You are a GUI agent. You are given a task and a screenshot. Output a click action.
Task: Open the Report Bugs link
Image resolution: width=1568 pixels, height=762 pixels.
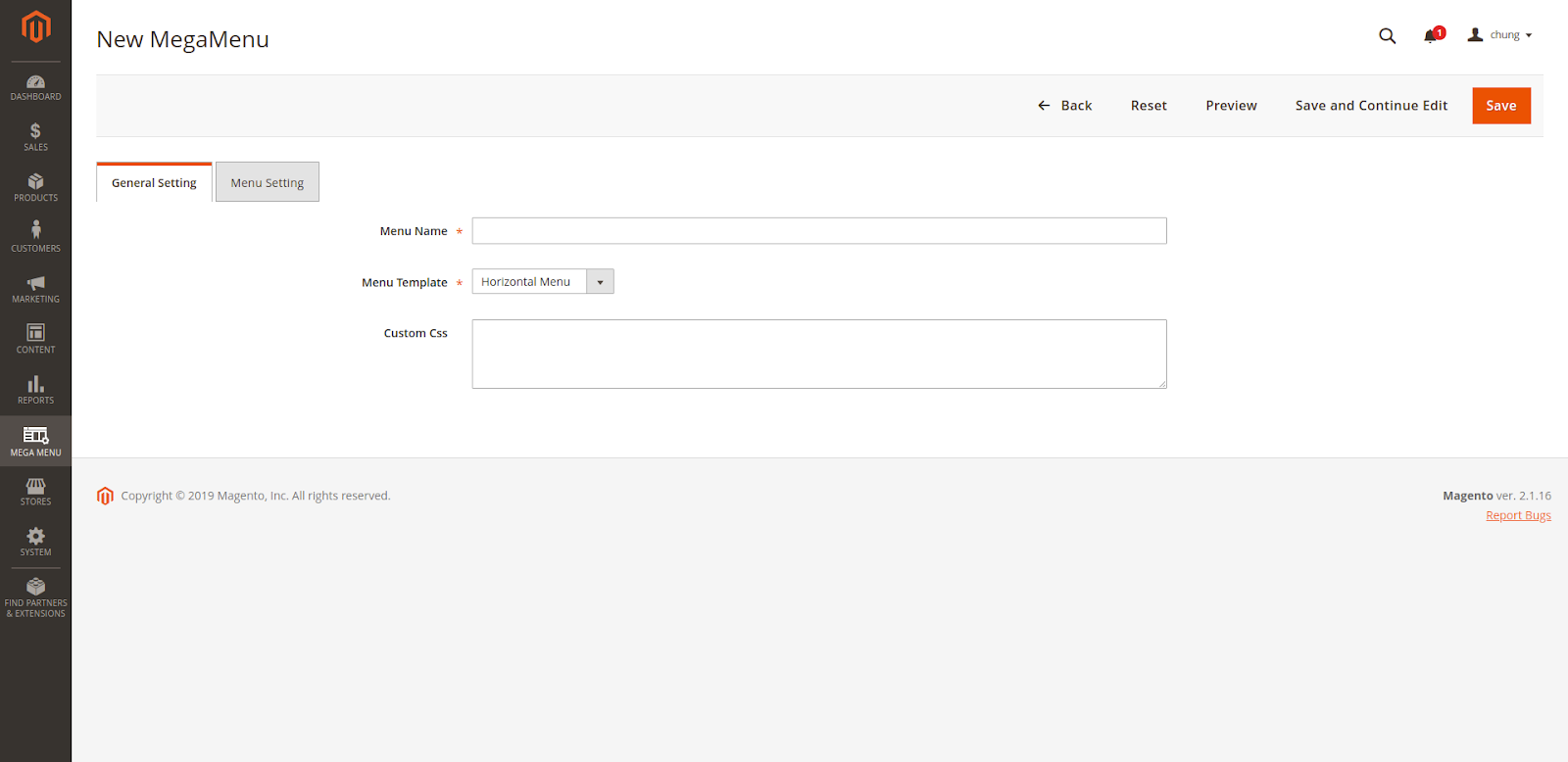[1518, 516]
